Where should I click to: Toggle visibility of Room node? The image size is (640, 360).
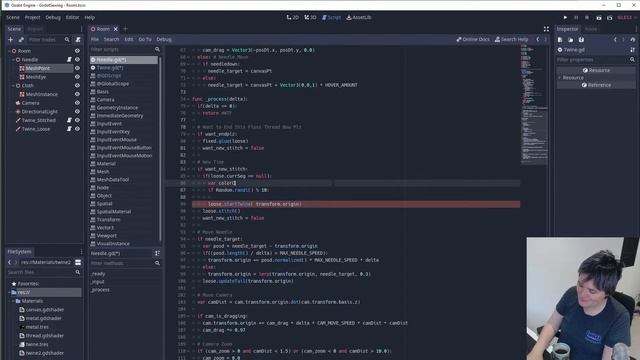[77, 51]
